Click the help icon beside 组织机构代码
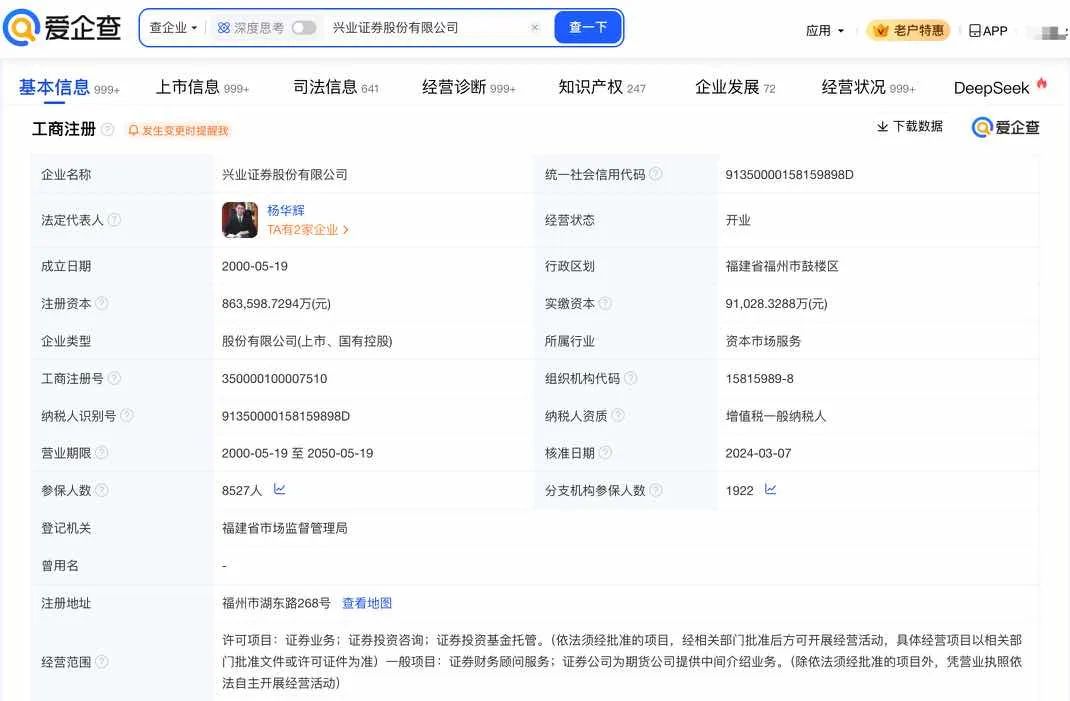 pyautogui.click(x=631, y=378)
